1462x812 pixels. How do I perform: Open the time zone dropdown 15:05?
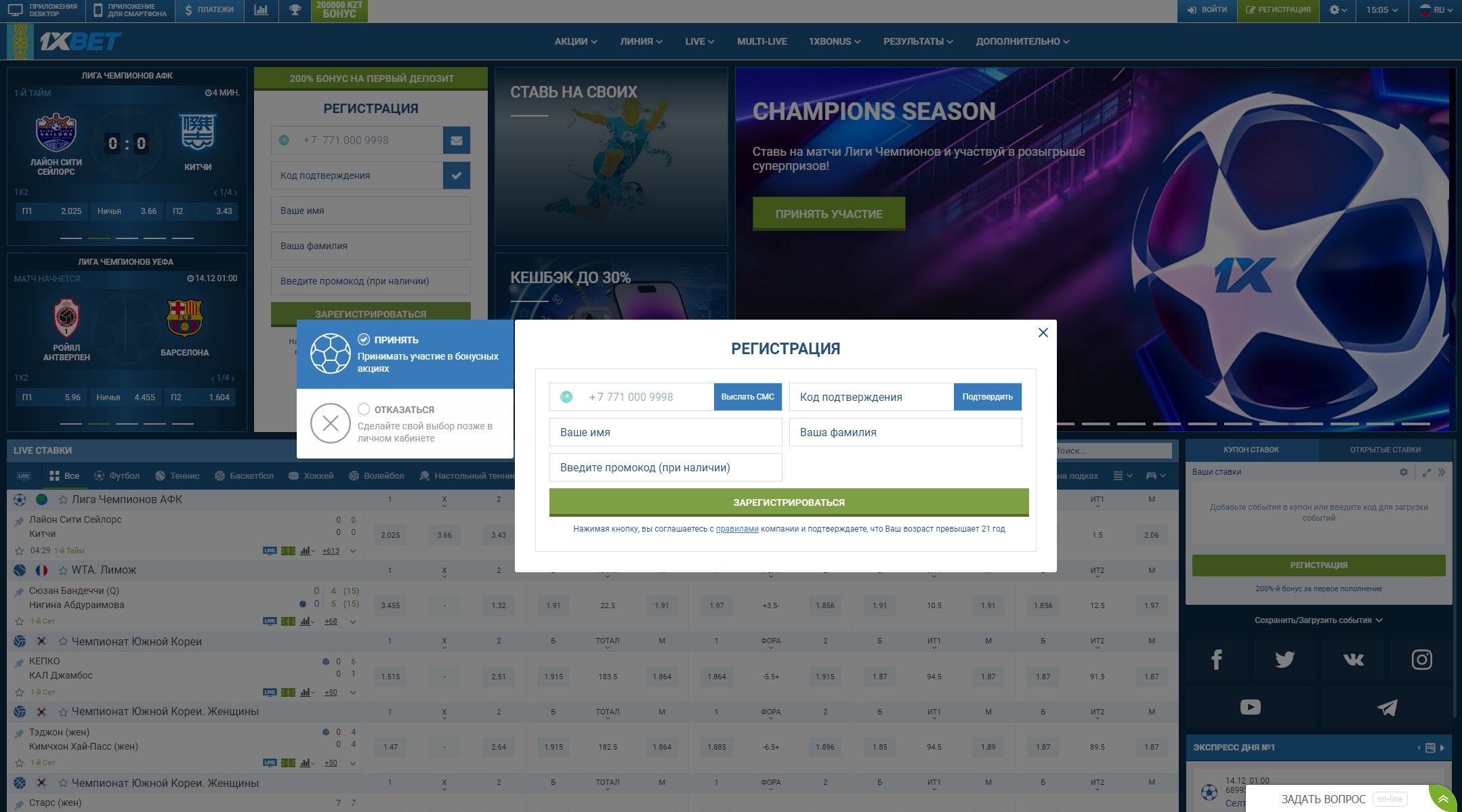pyautogui.click(x=1382, y=10)
